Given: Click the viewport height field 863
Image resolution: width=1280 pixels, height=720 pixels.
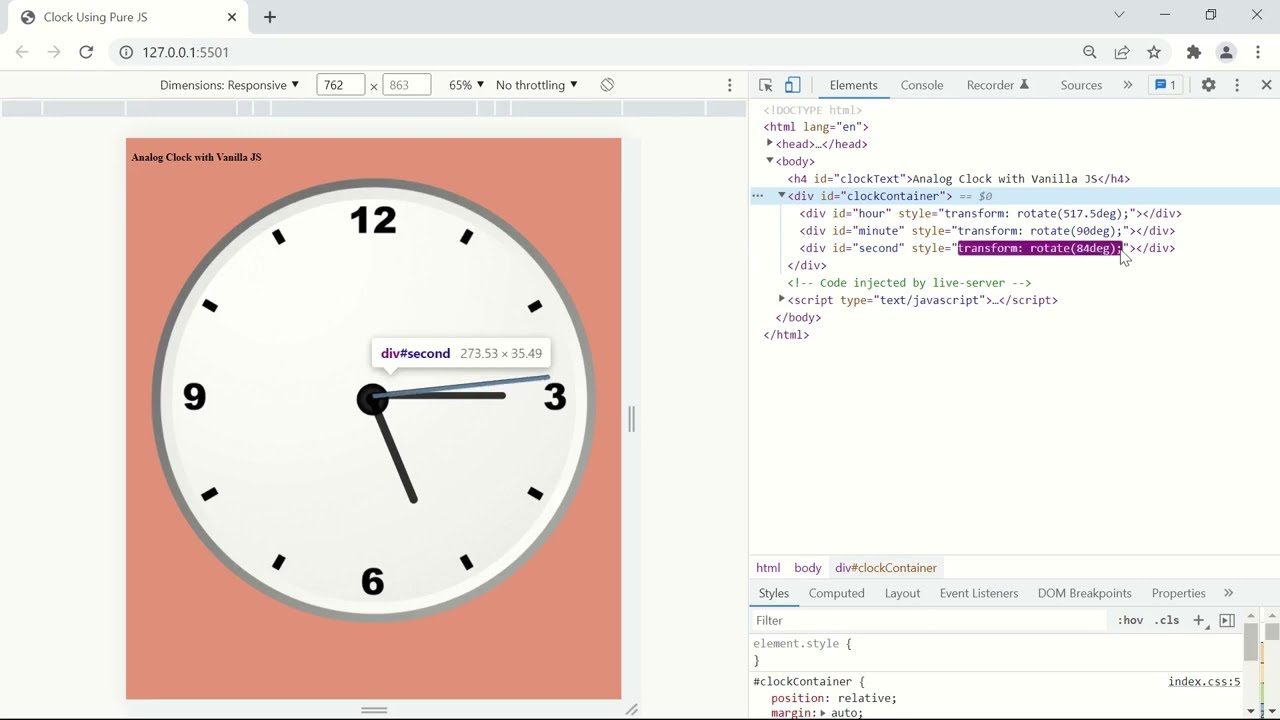Looking at the screenshot, I should (x=406, y=85).
